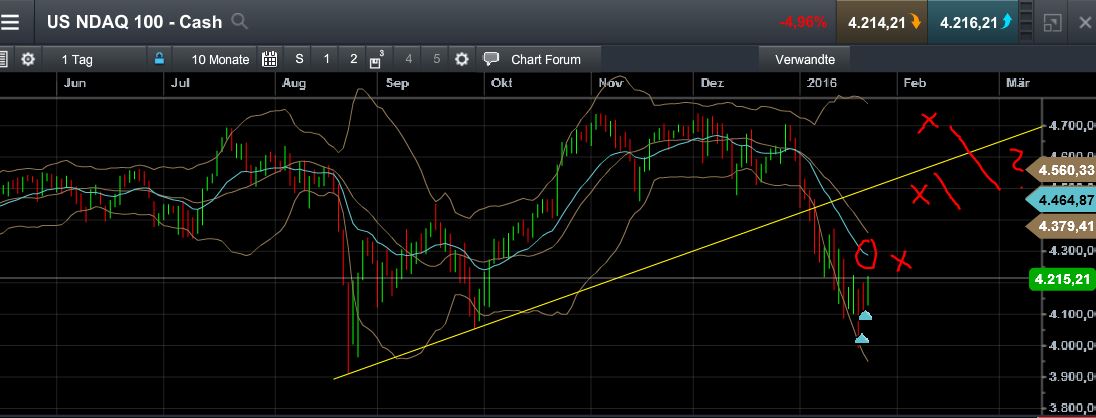Open chart settings with the left gear icon
The width and height of the screenshot is (1096, 418).
(x=28, y=59)
